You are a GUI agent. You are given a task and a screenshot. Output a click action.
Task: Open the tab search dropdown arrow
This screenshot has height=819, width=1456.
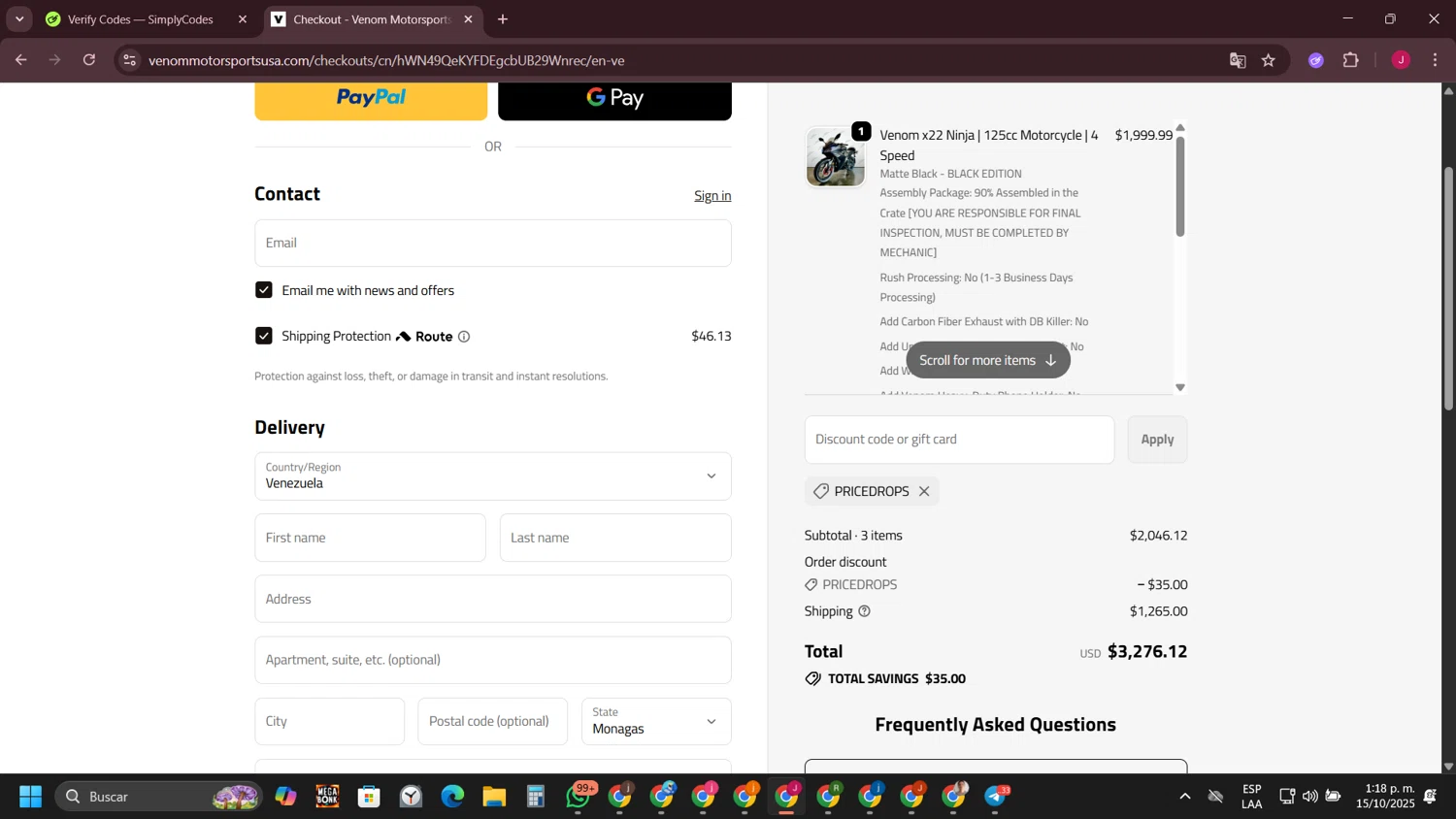[19, 19]
